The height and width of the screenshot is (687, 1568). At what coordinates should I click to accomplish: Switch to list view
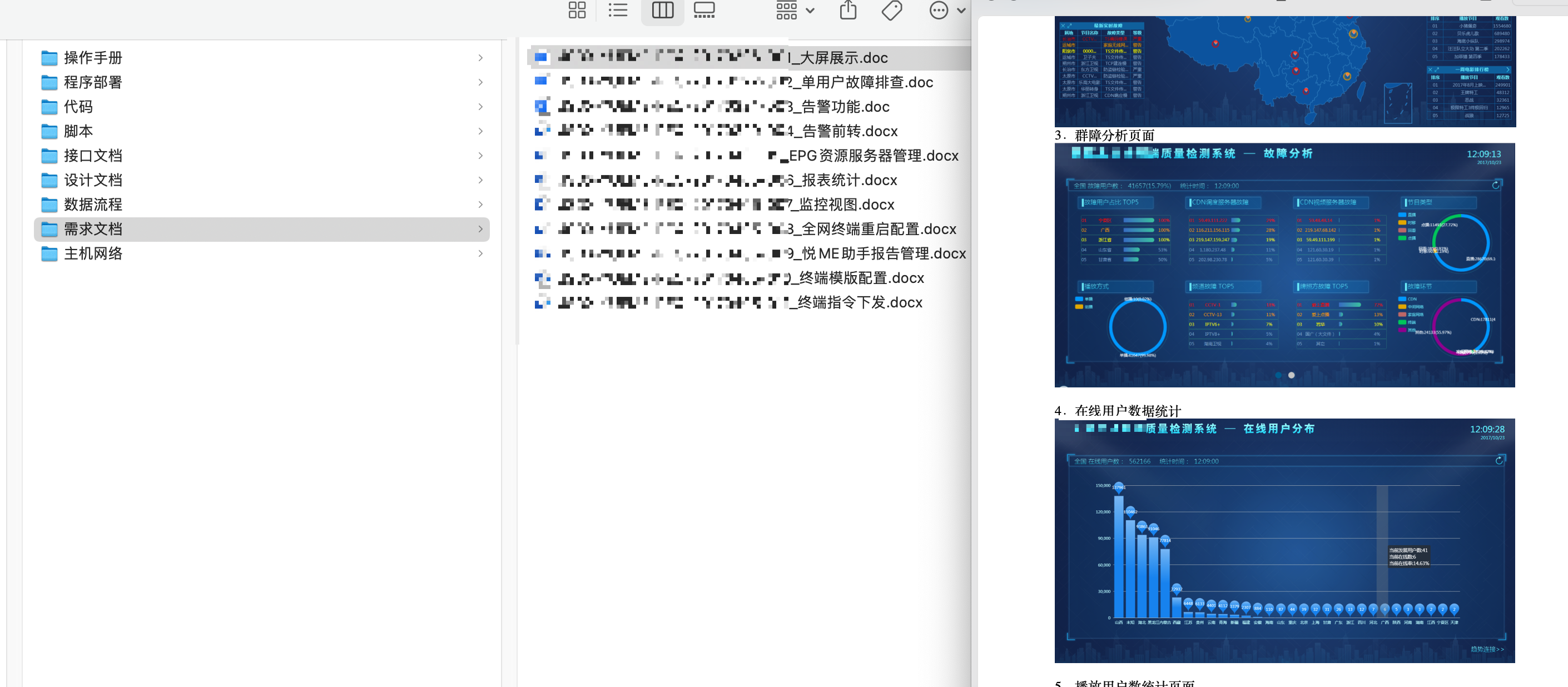click(617, 11)
